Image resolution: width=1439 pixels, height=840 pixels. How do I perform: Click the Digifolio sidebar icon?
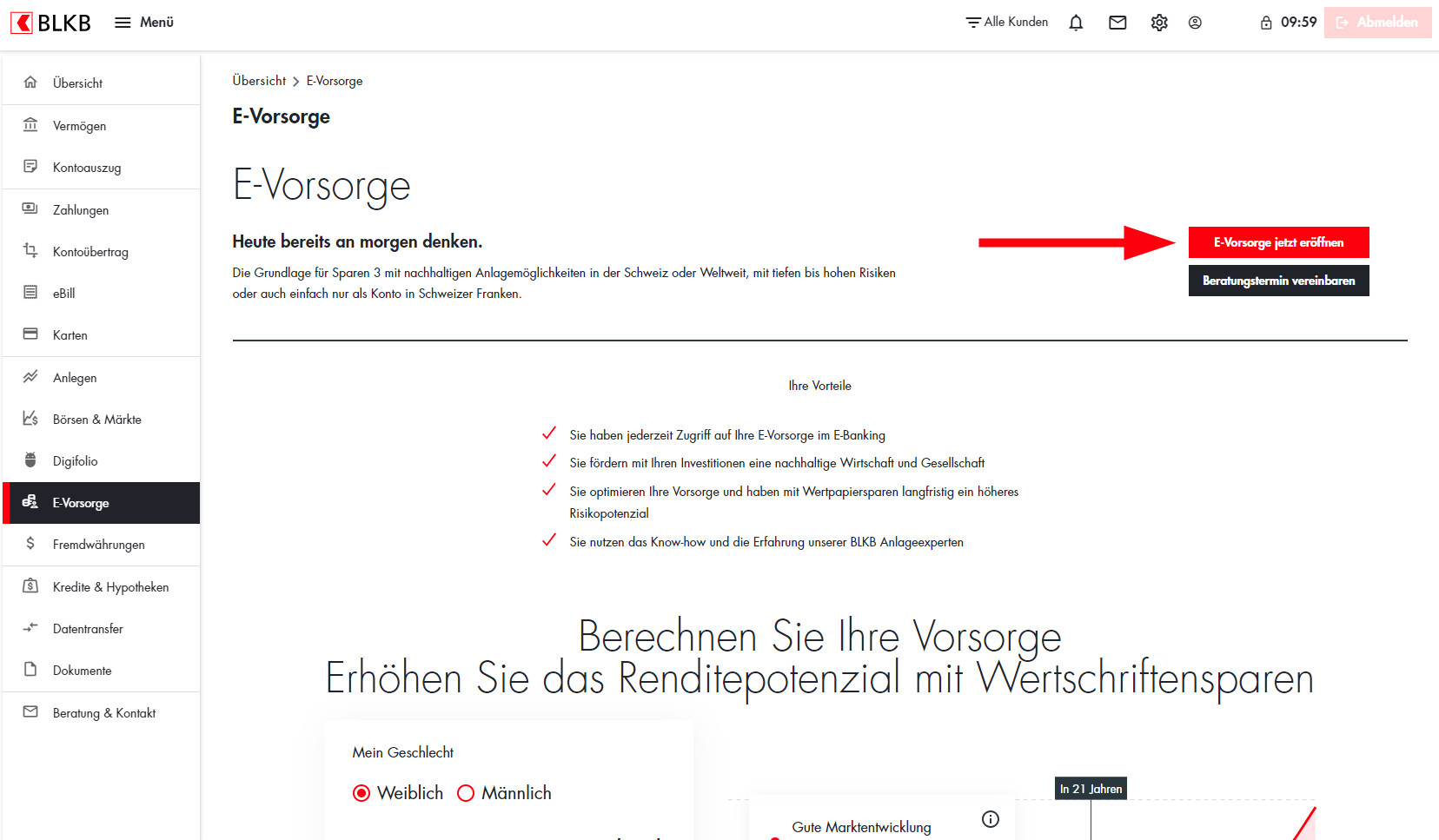(x=30, y=460)
